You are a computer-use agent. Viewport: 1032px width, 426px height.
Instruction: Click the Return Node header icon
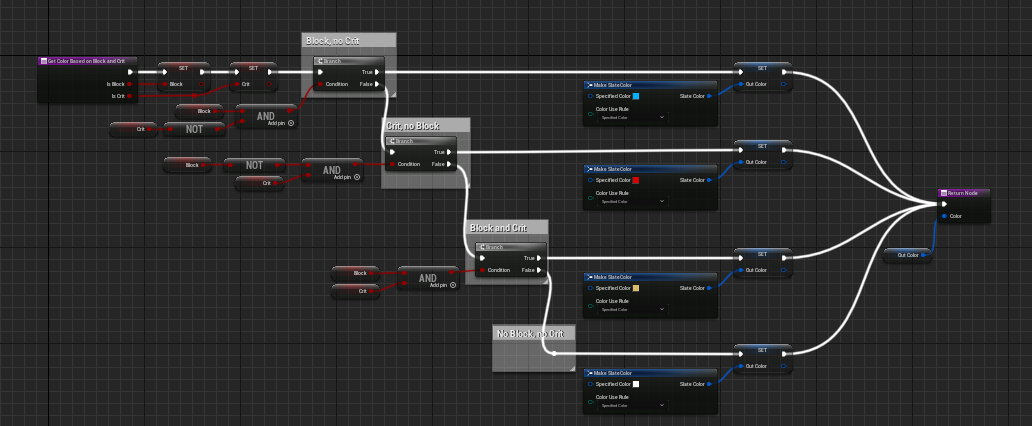(x=943, y=193)
